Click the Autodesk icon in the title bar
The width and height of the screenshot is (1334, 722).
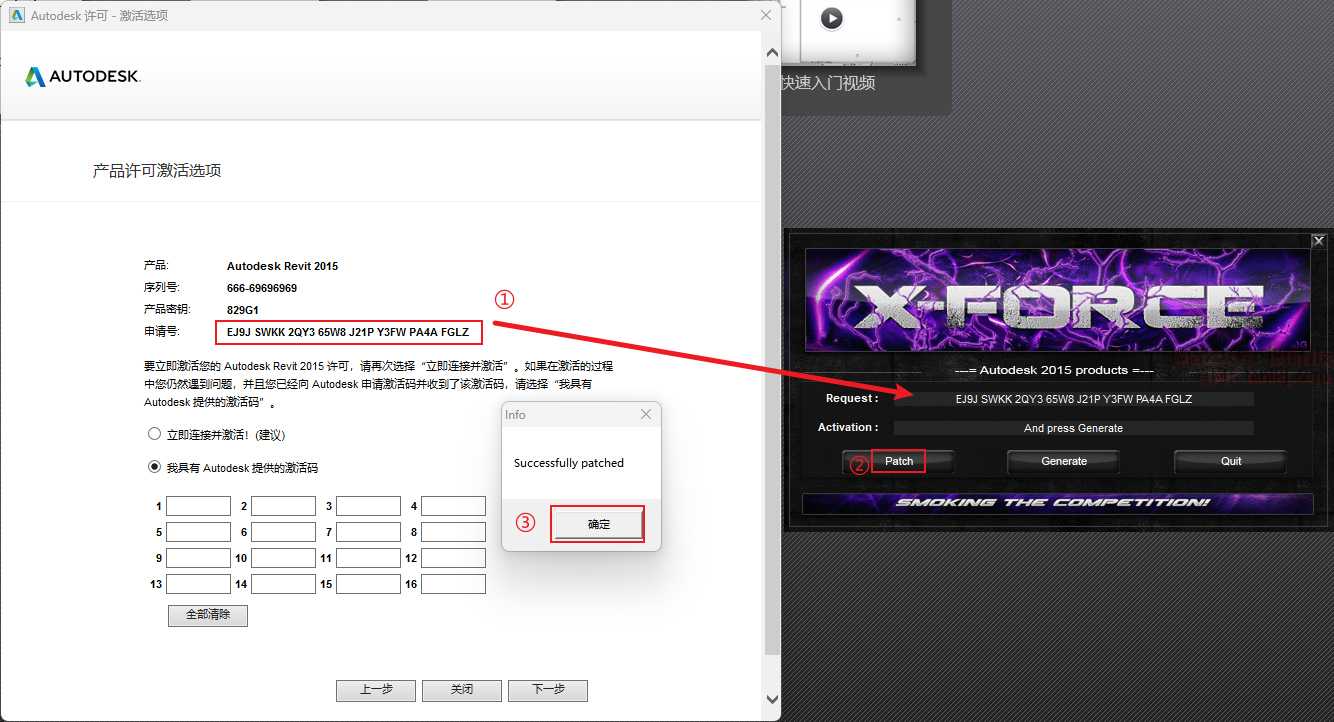pos(17,15)
